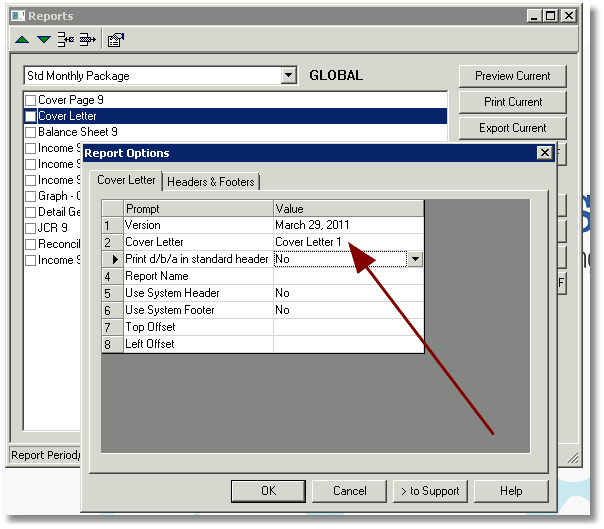The height and width of the screenshot is (529, 604).
Task: Click the Report Name value field
Action: tap(348, 276)
